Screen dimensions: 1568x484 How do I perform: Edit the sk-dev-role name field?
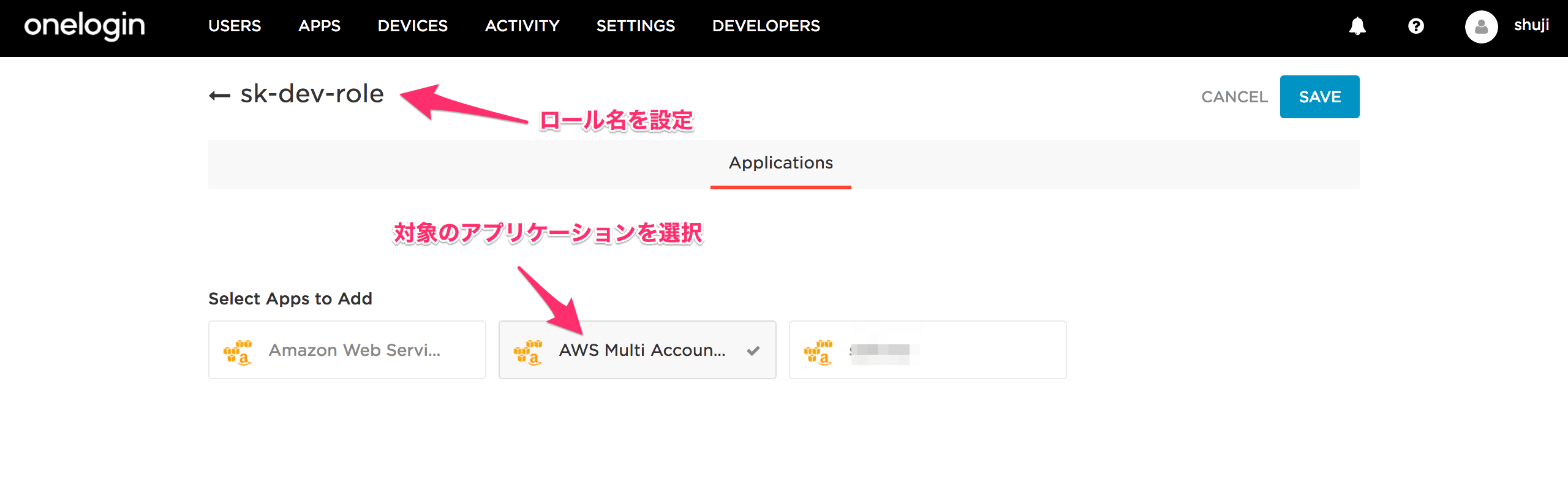coord(312,94)
